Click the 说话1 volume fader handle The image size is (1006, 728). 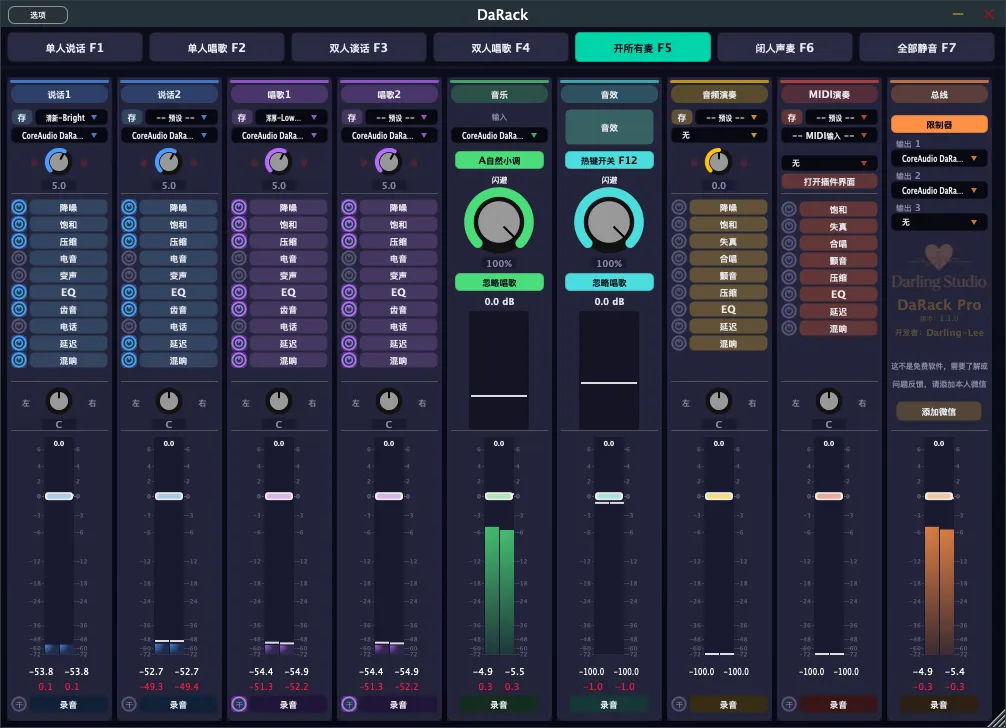(x=59, y=496)
